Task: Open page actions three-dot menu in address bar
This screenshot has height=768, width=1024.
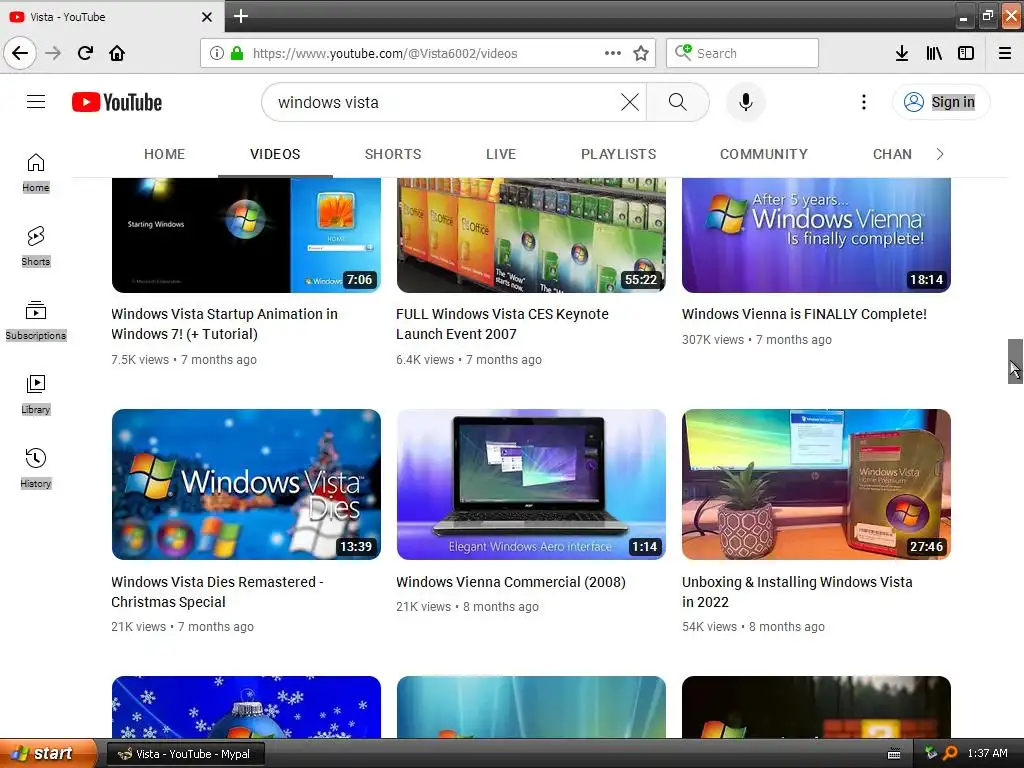Action: [x=613, y=53]
